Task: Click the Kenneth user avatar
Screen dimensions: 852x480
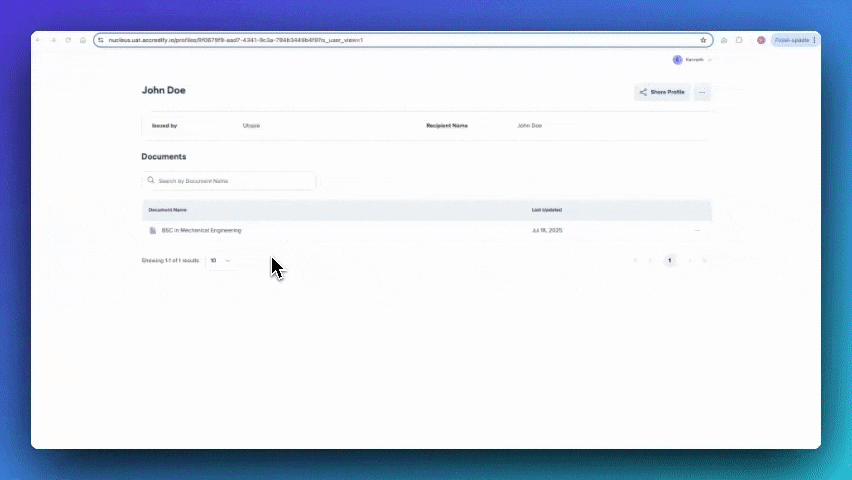Action: click(x=678, y=60)
